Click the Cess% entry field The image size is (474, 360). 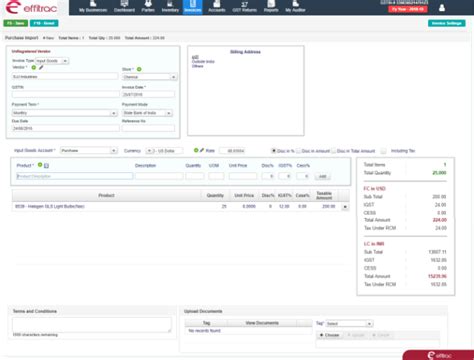(303, 176)
